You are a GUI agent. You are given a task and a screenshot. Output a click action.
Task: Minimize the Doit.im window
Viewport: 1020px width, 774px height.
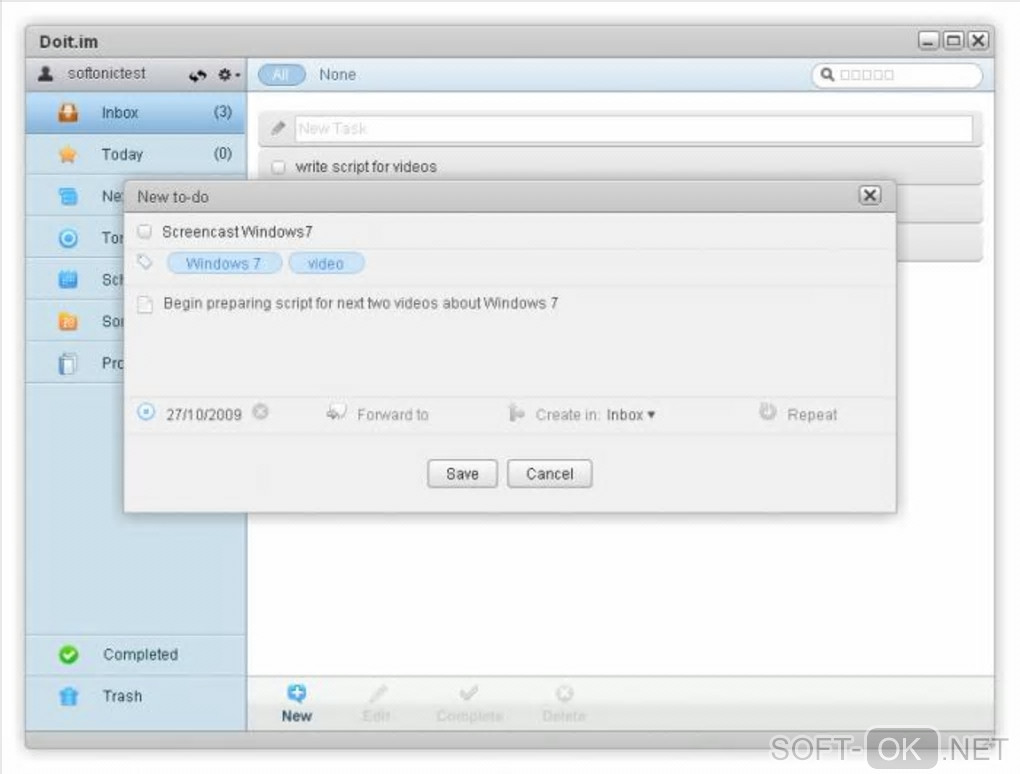click(x=928, y=40)
